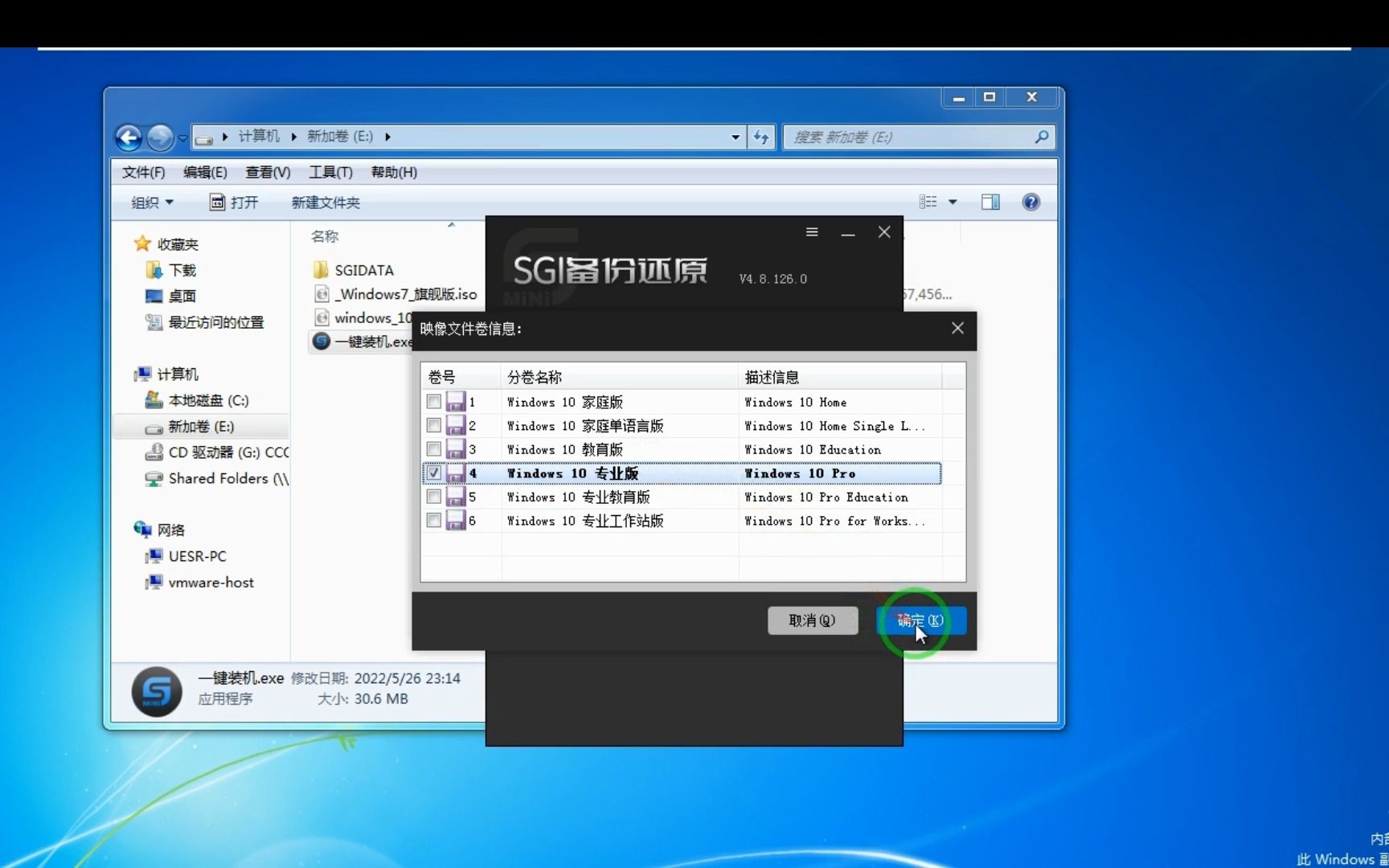Image resolution: width=1389 pixels, height=868 pixels.
Task: Open the 查看(V) menu
Action: tap(268, 172)
